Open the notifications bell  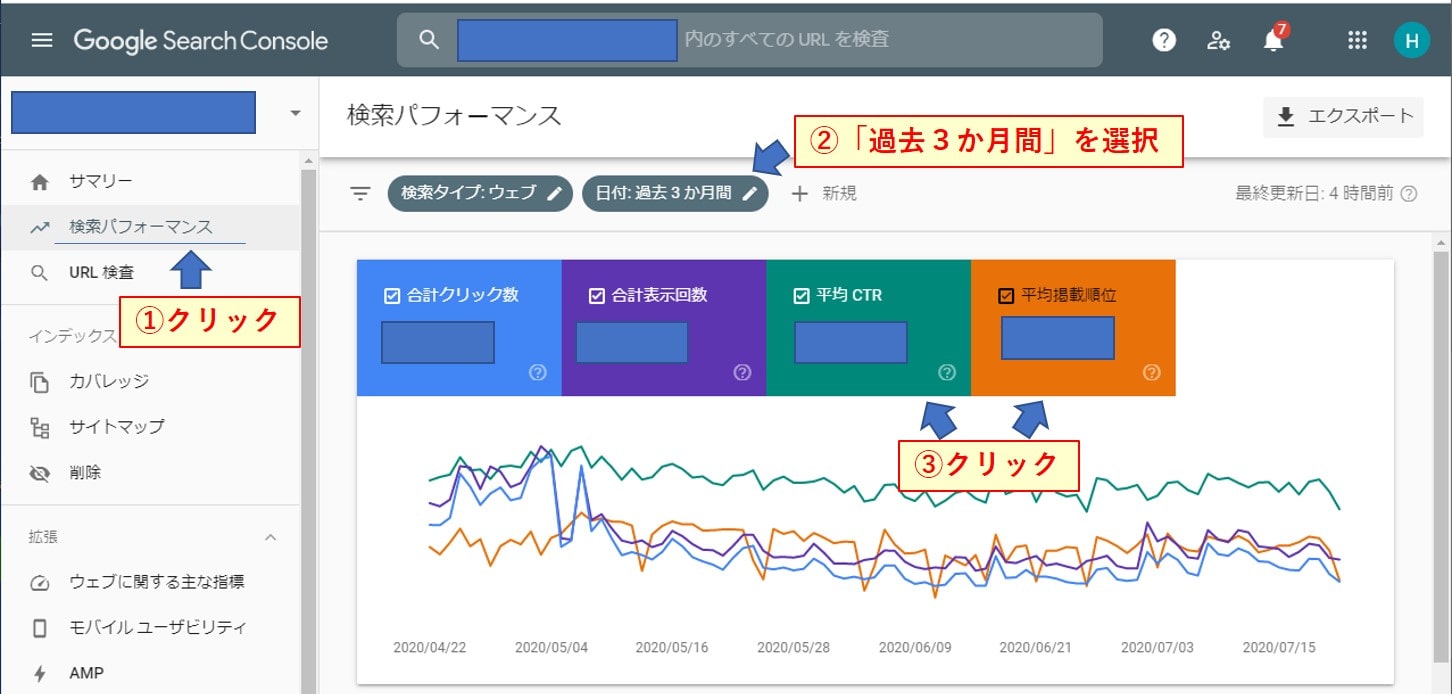(x=1273, y=41)
